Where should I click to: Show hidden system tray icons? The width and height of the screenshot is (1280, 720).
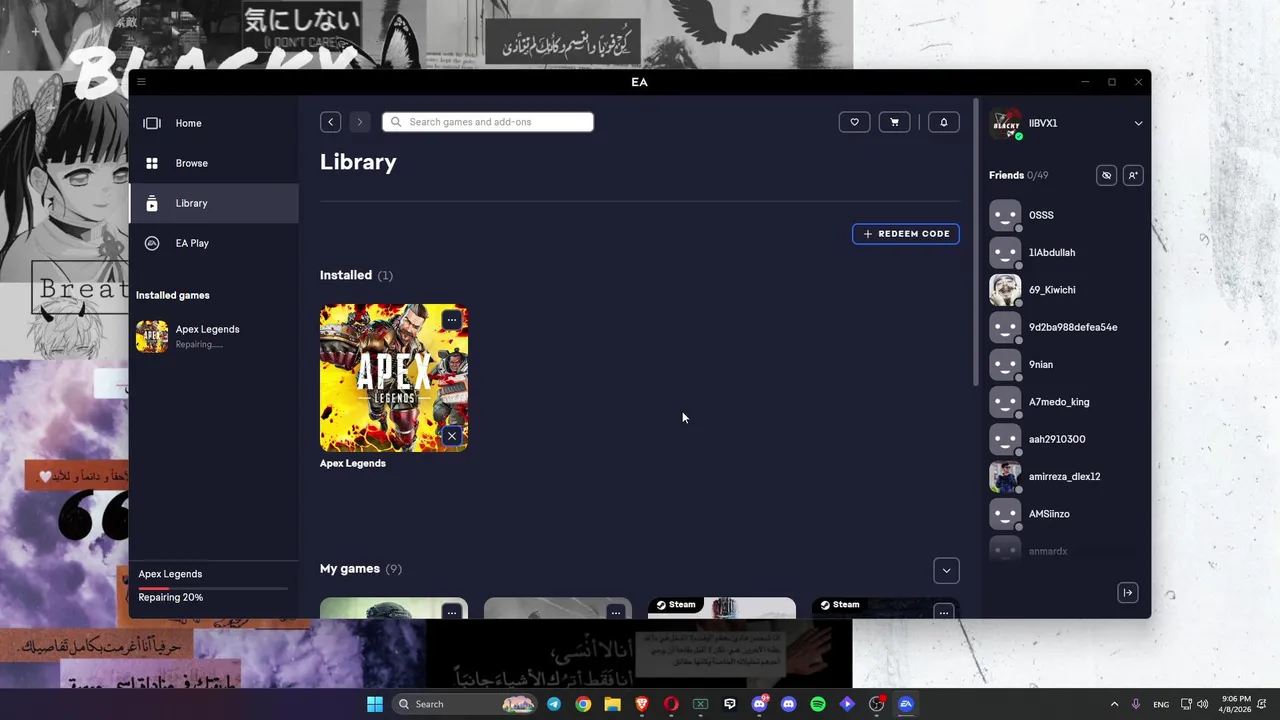pyautogui.click(x=1114, y=704)
